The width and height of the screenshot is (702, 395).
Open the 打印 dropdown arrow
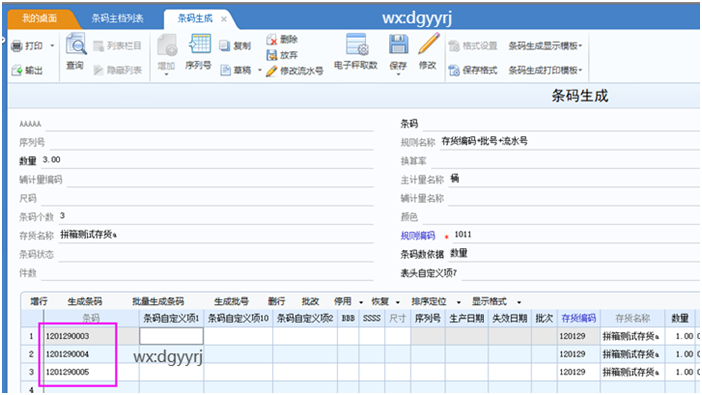point(52,46)
